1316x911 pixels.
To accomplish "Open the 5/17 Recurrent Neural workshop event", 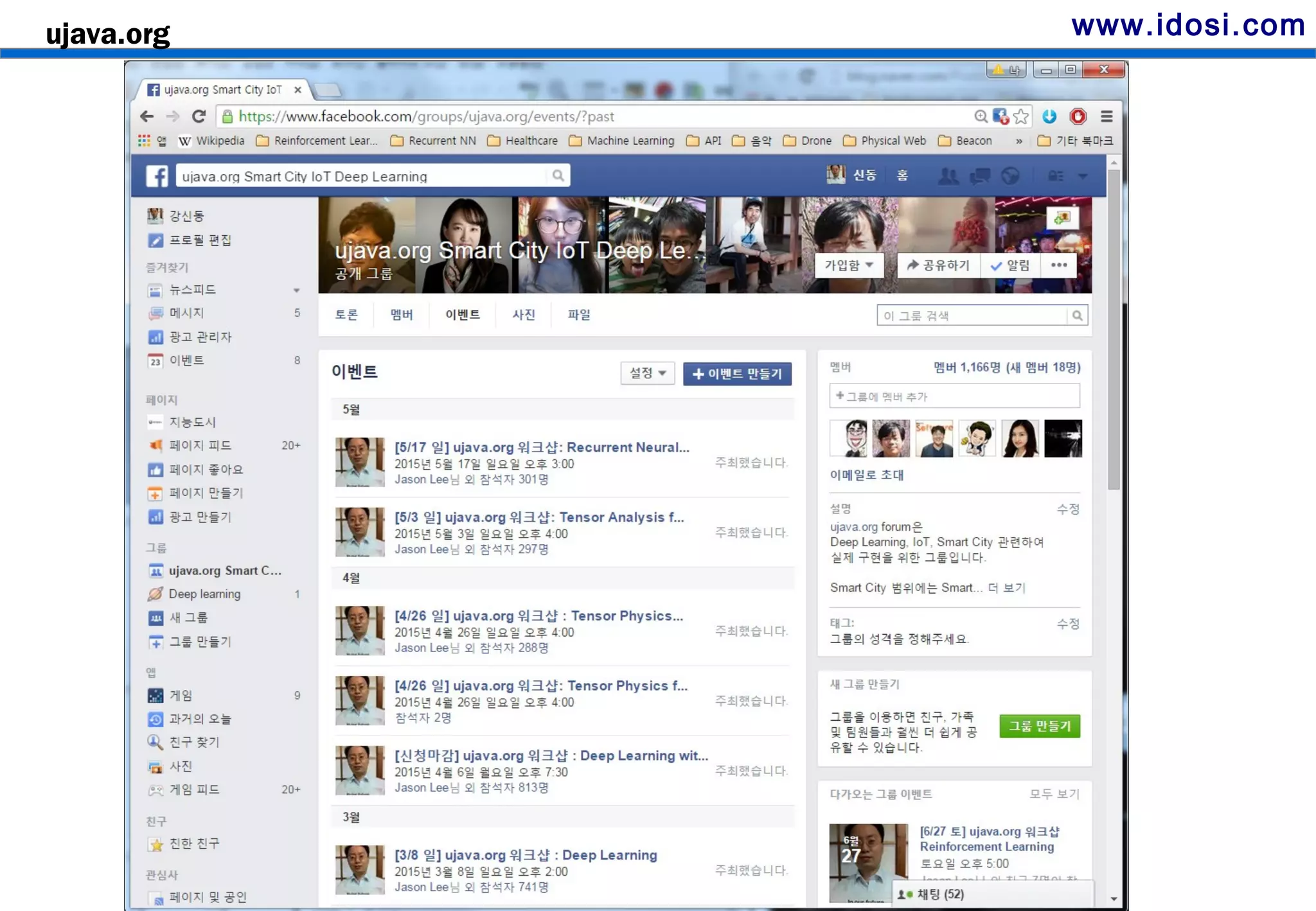I will point(542,448).
